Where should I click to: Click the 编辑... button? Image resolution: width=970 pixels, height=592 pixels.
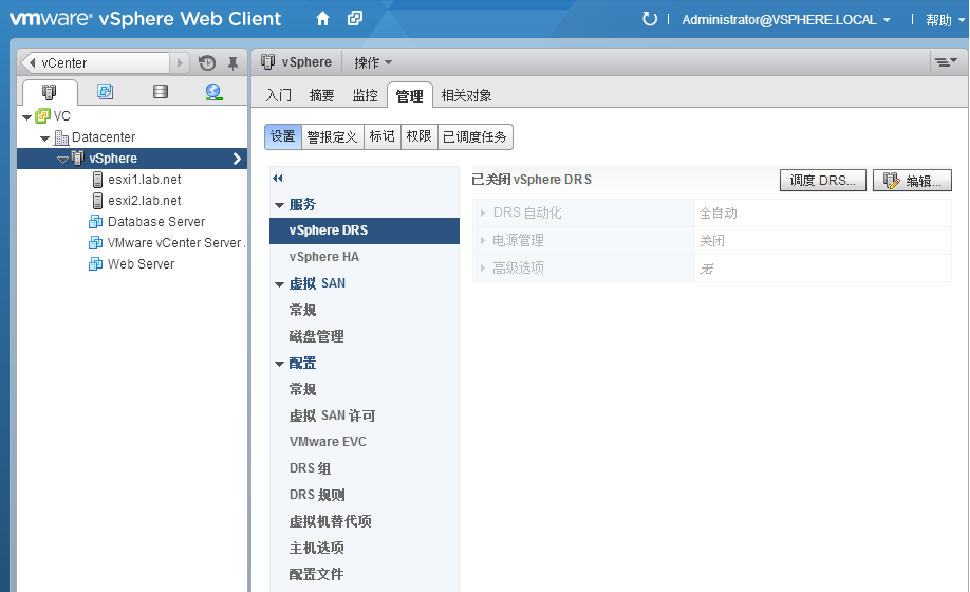[912, 181]
